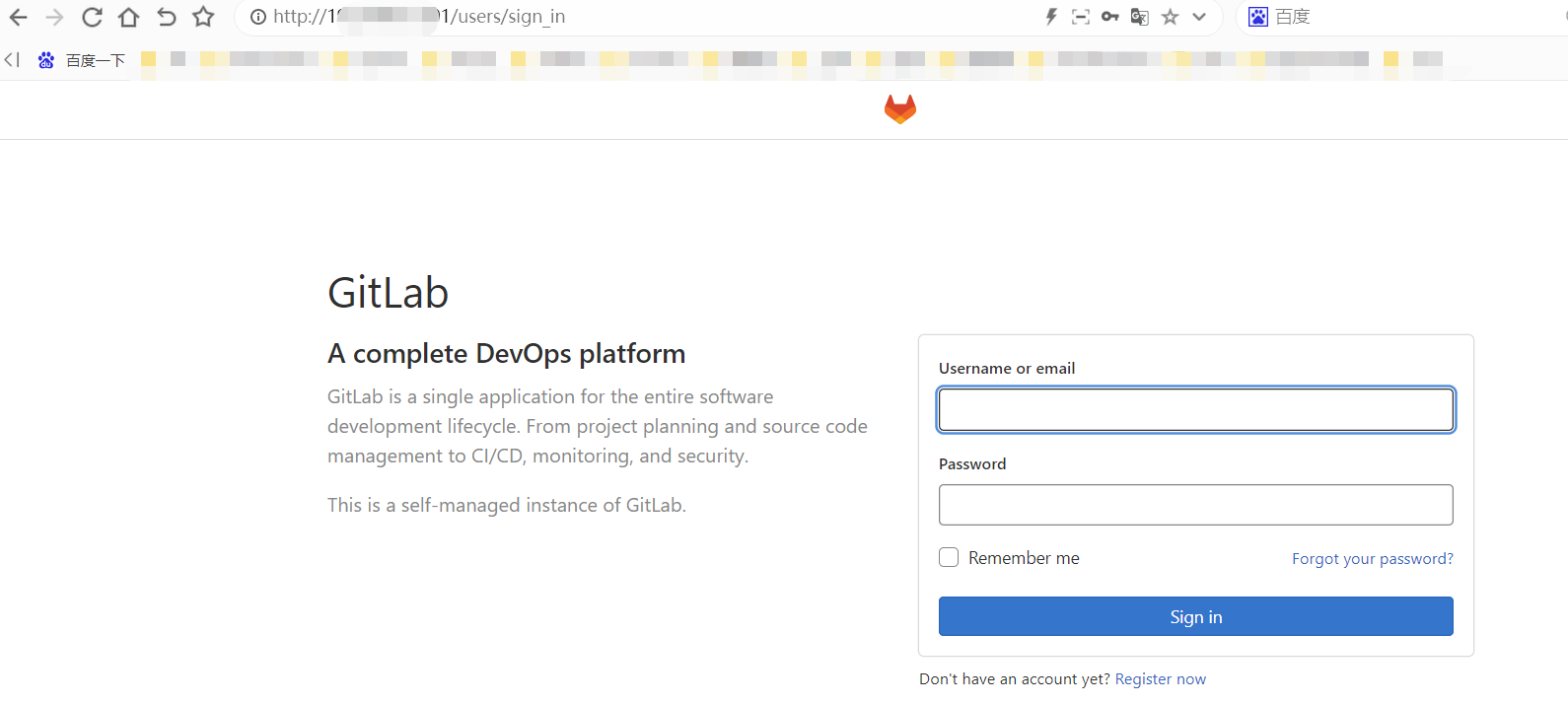This screenshot has width=1568, height=705.
Task: Collapse the bookmarks bar with the left arrow
Action: click(x=12, y=60)
